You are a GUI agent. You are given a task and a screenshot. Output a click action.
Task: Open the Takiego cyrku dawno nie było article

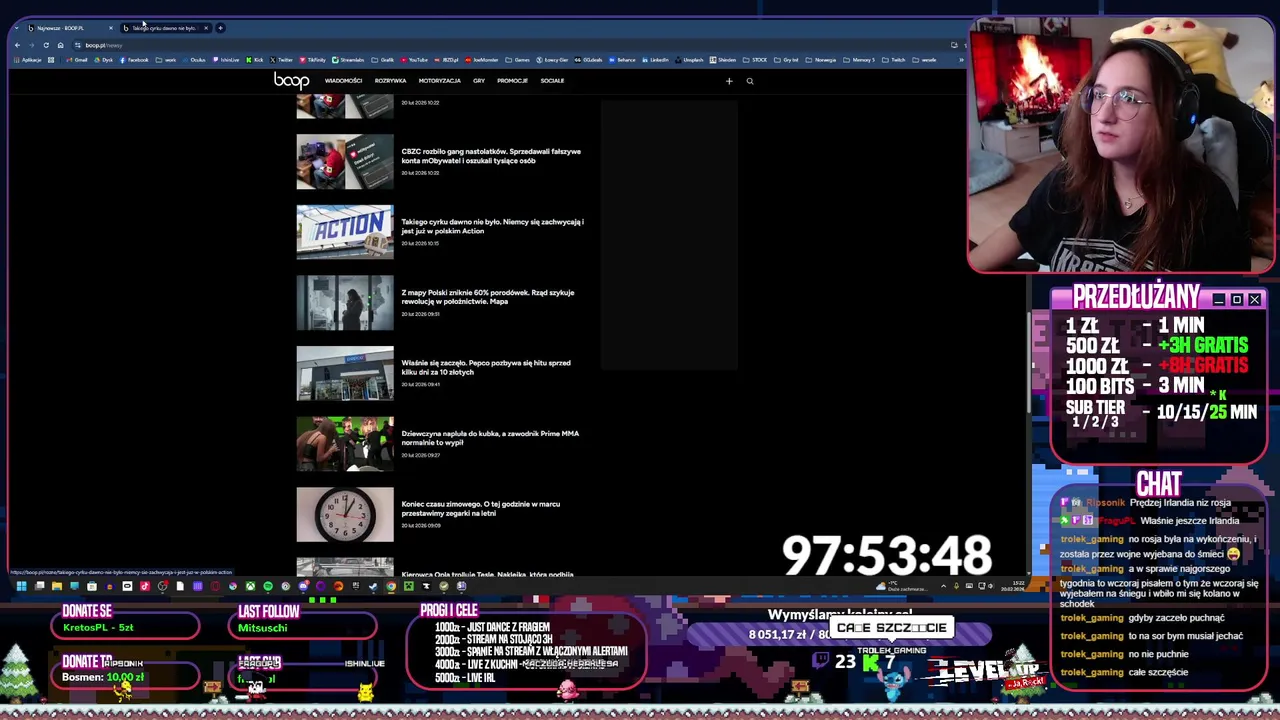(492, 226)
